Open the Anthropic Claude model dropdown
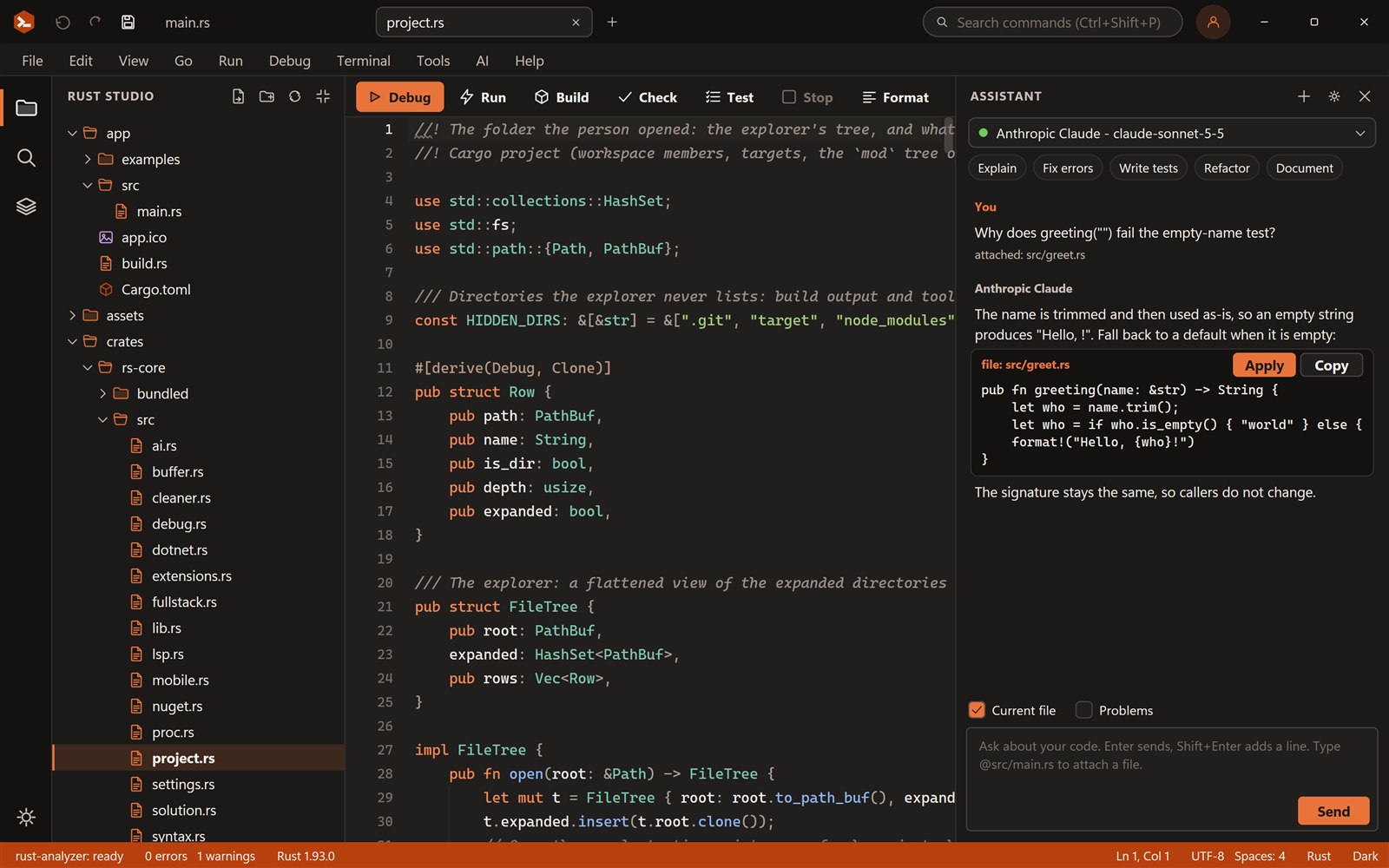Screen dimensions: 1389x868 1171,134
